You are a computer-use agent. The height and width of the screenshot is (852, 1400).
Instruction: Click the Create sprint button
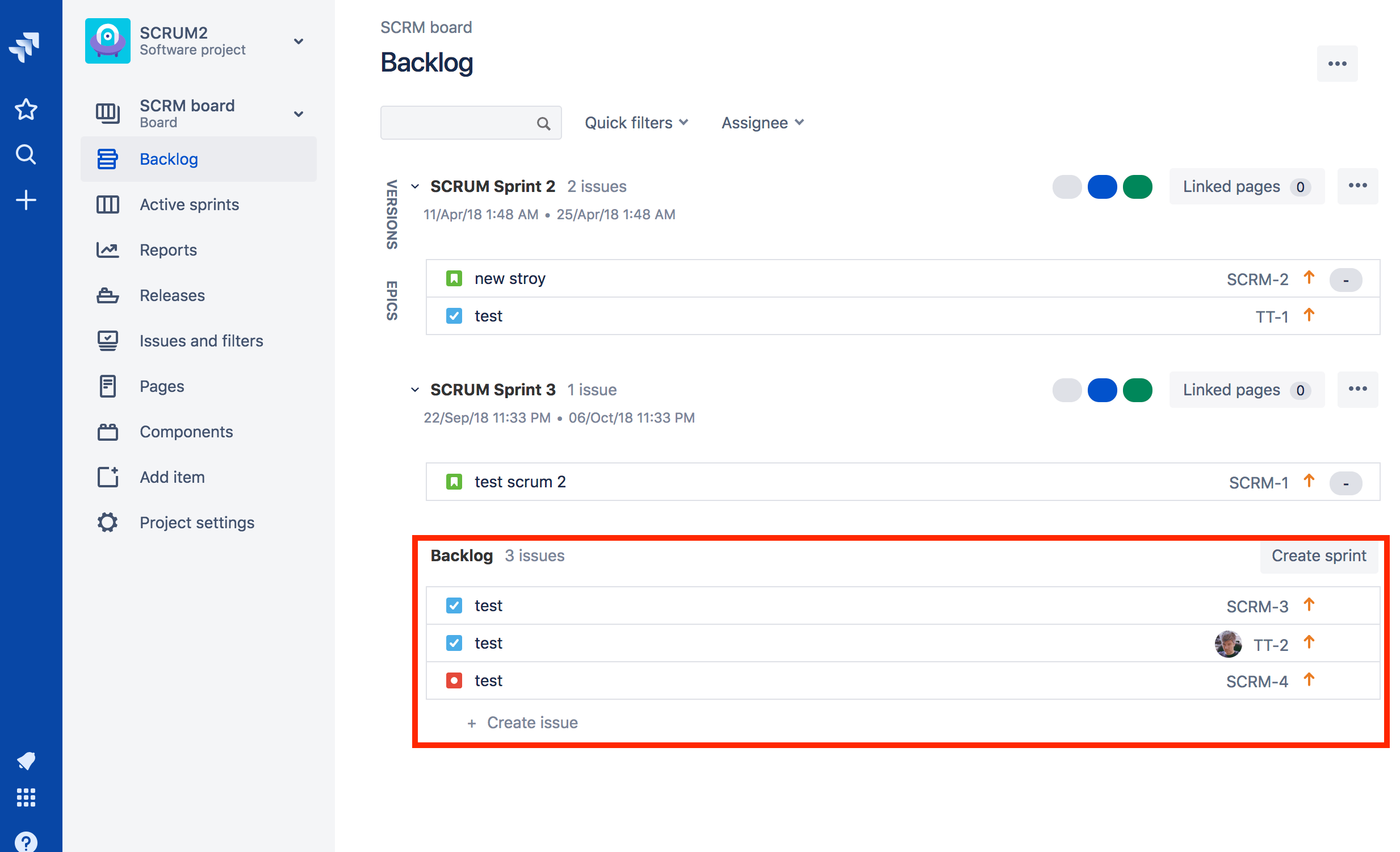1319,556
